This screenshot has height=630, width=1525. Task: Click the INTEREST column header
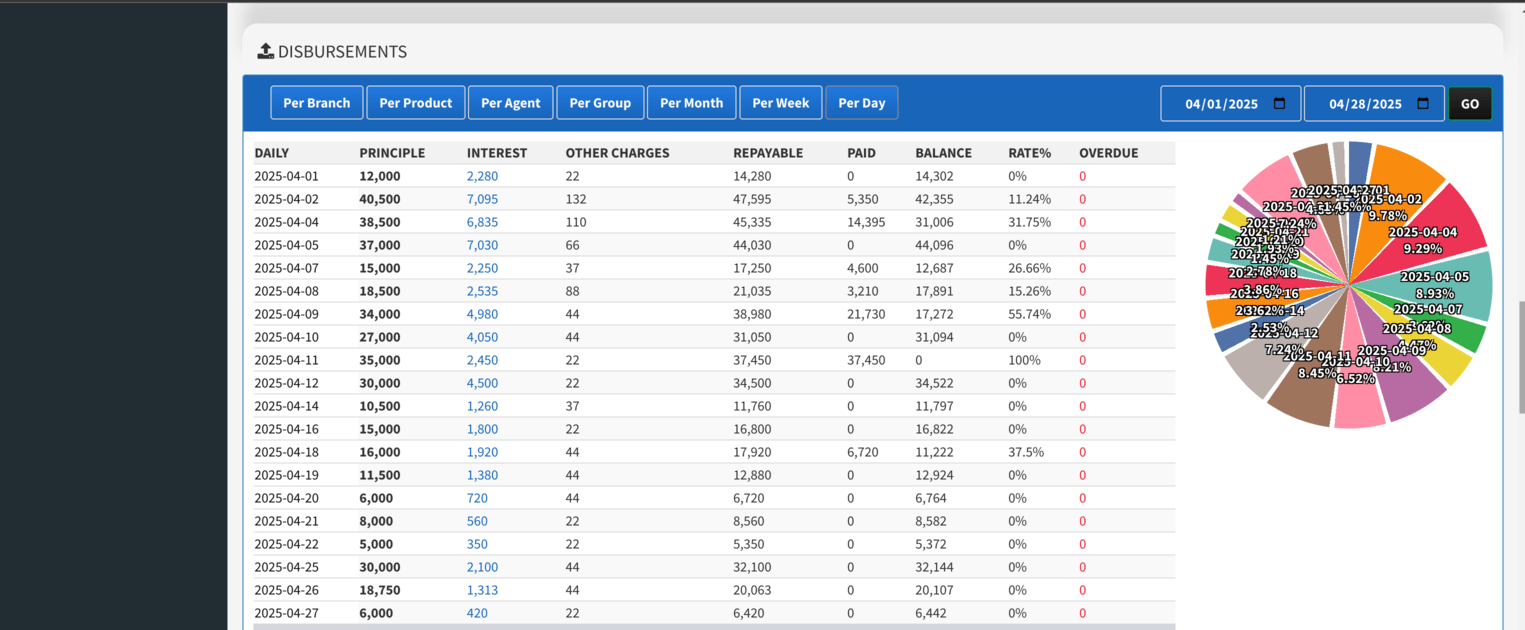pos(497,153)
